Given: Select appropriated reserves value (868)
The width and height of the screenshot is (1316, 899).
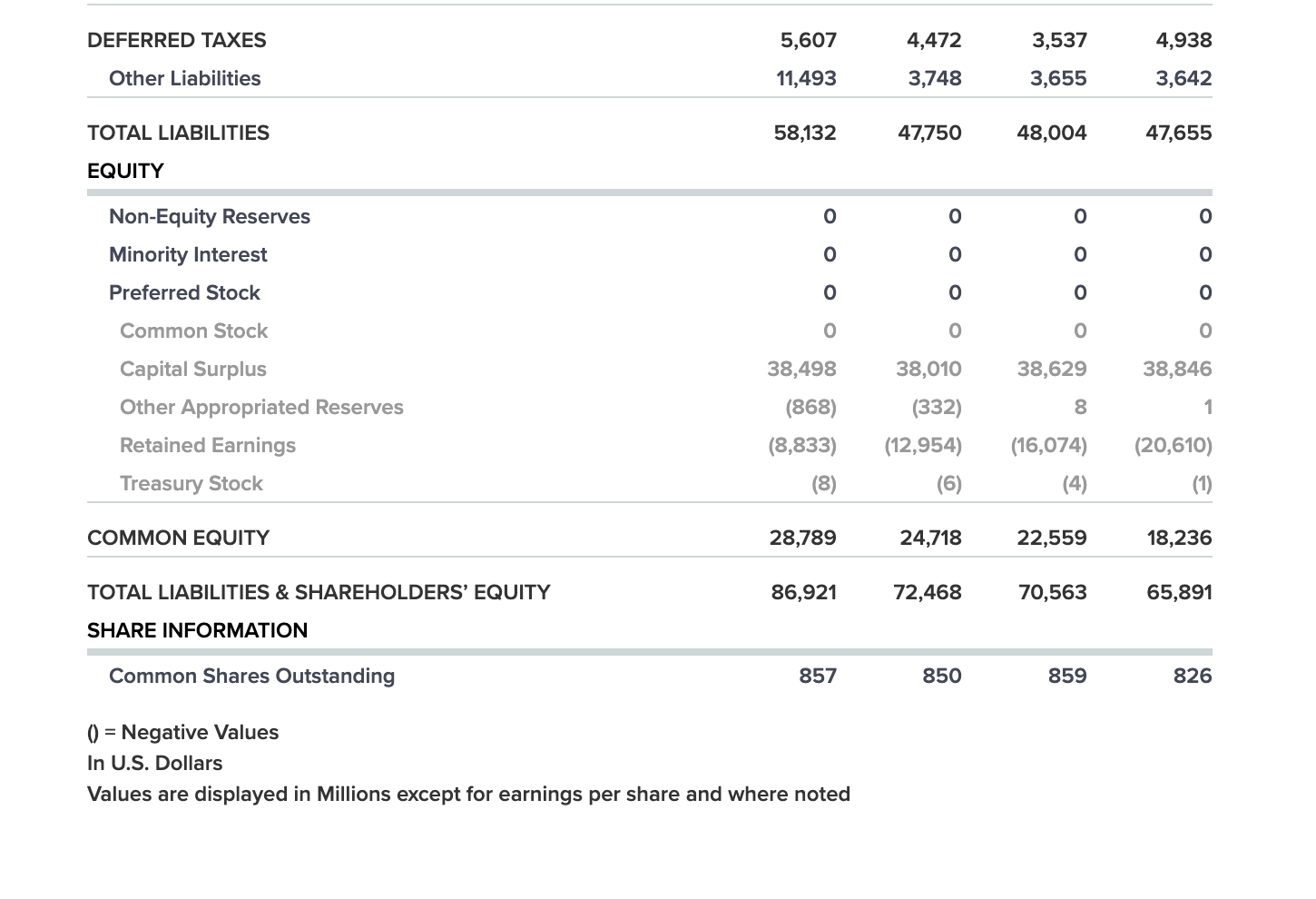Looking at the screenshot, I should pyautogui.click(x=811, y=407).
